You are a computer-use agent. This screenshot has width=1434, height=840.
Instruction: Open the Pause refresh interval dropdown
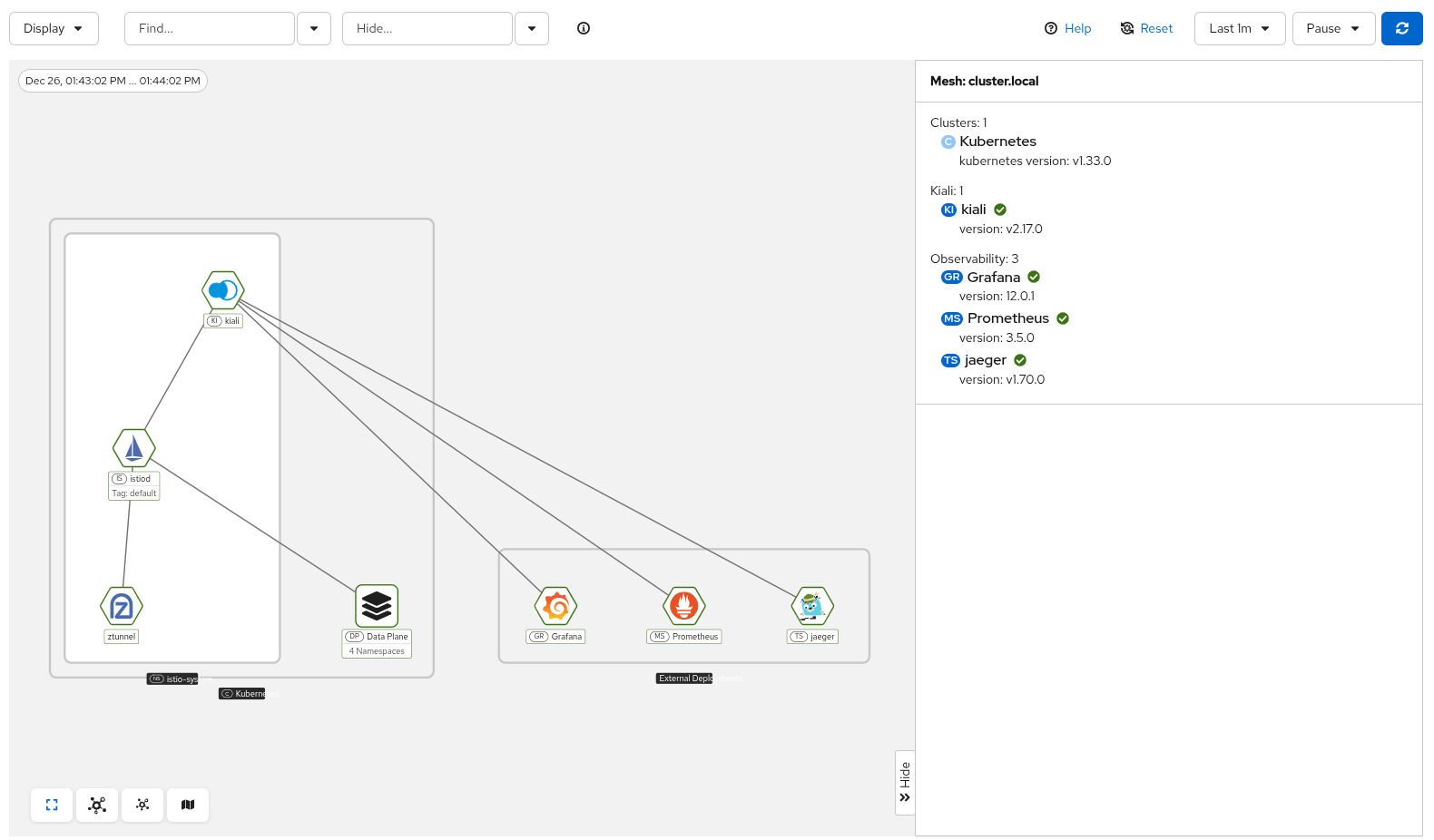[x=1332, y=28]
